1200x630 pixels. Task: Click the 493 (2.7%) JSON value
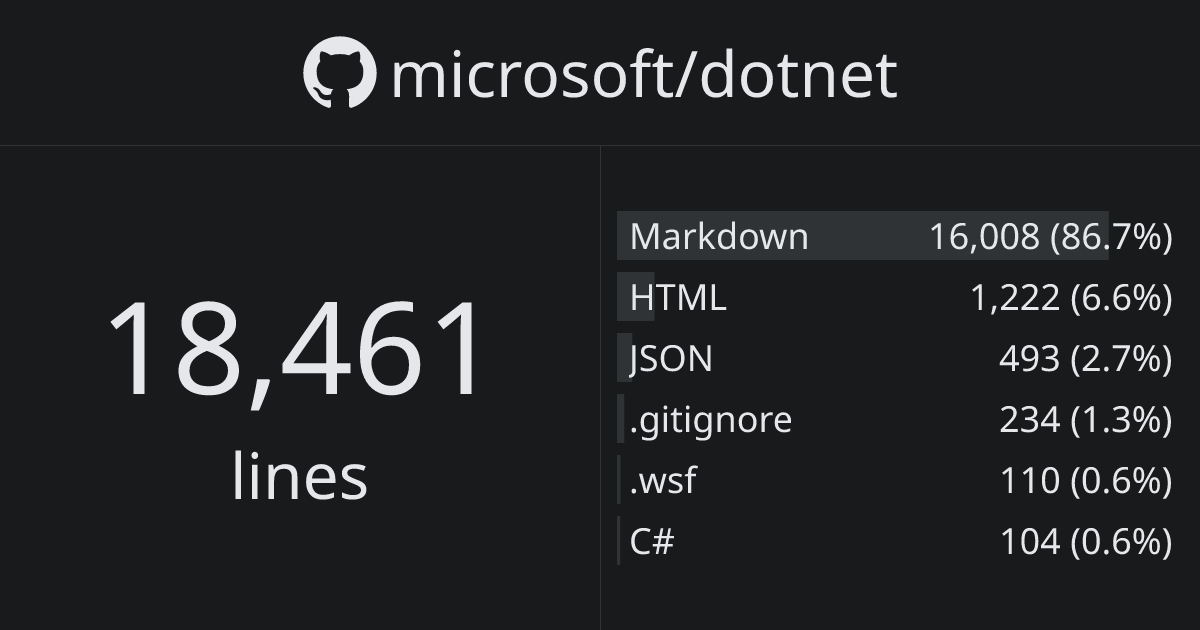1085,359
